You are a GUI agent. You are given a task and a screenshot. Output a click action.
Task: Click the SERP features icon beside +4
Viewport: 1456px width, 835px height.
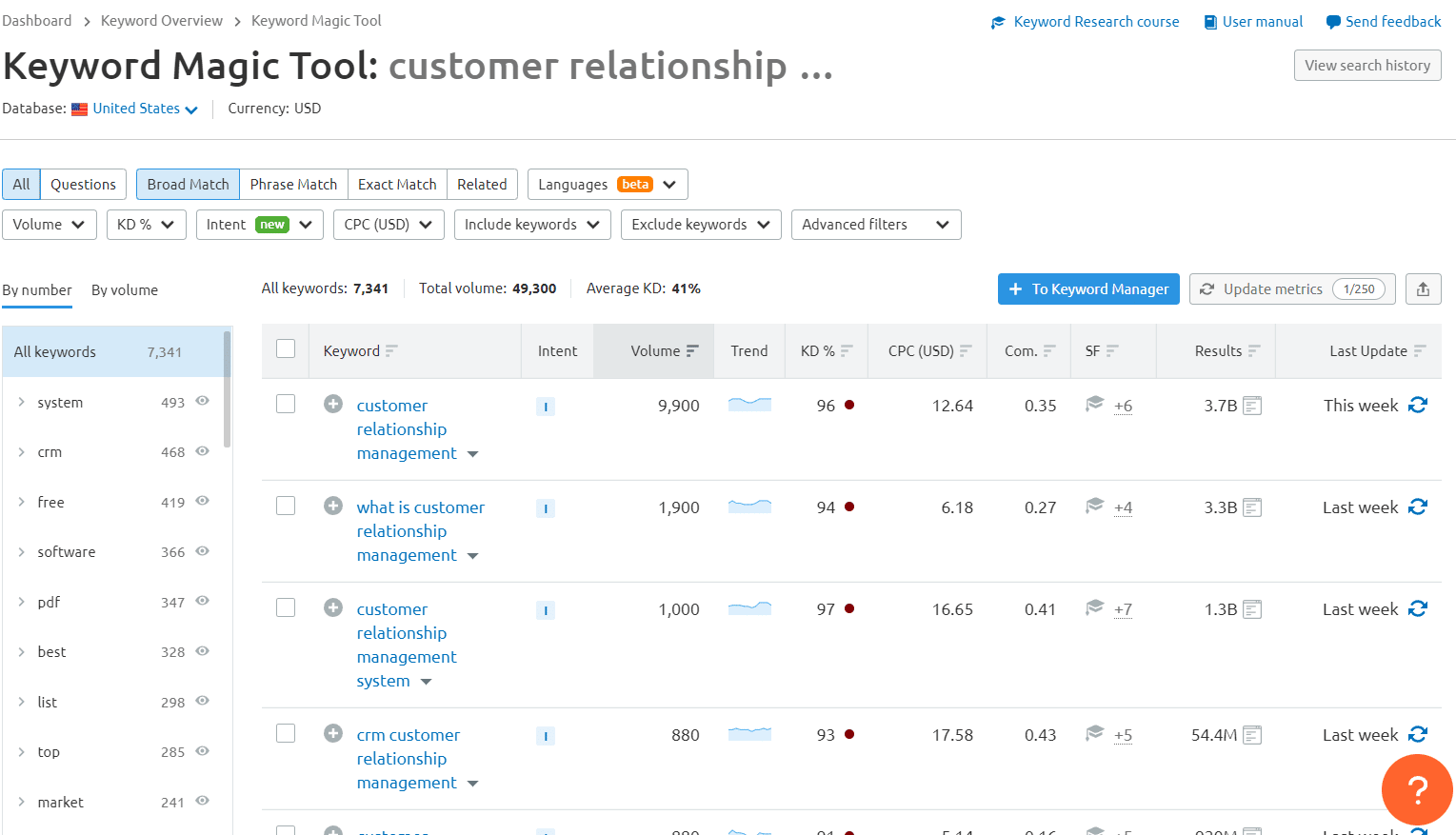point(1095,506)
